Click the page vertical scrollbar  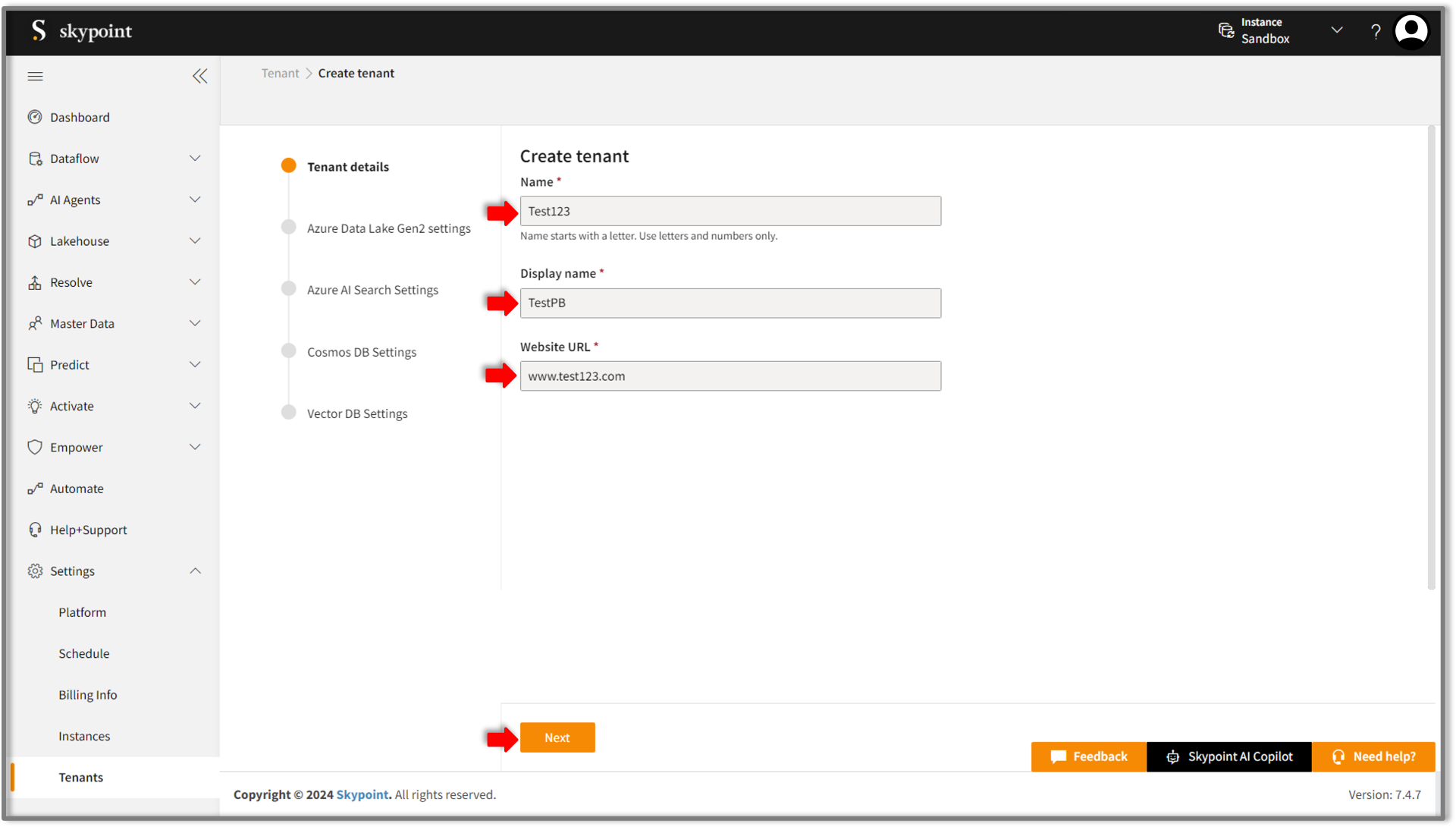tap(1431, 357)
